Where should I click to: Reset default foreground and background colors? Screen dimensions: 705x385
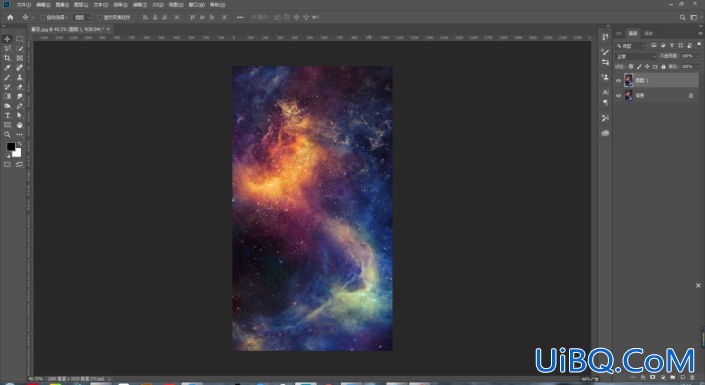tap(8, 156)
